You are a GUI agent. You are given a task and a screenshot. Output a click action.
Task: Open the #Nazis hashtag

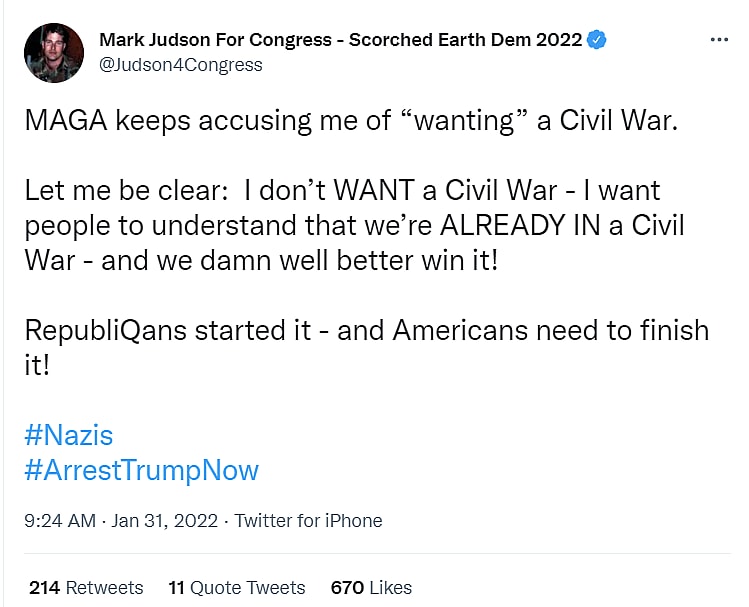68,435
